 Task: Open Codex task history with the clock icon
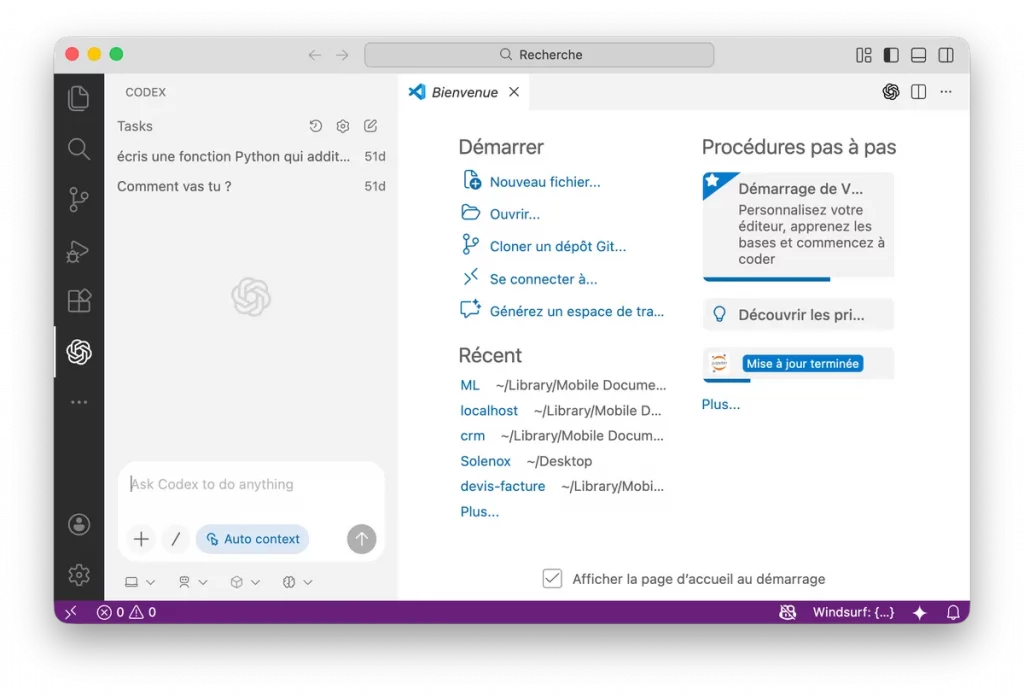coord(315,126)
